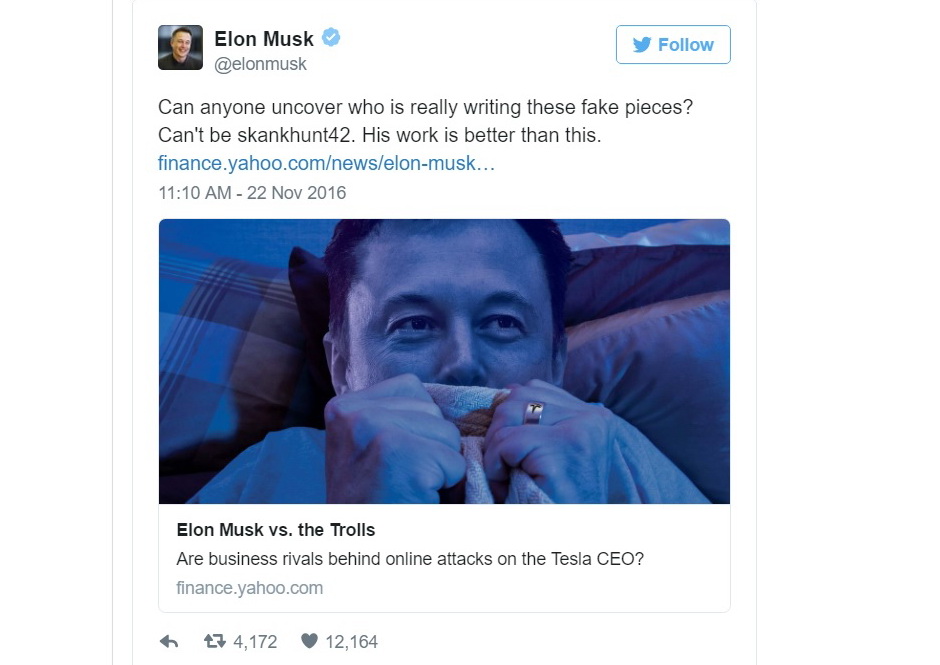Viewport: 940px width, 665px height.
Task: Click the skankhunt42 sentence in the tweet
Action: 379,135
